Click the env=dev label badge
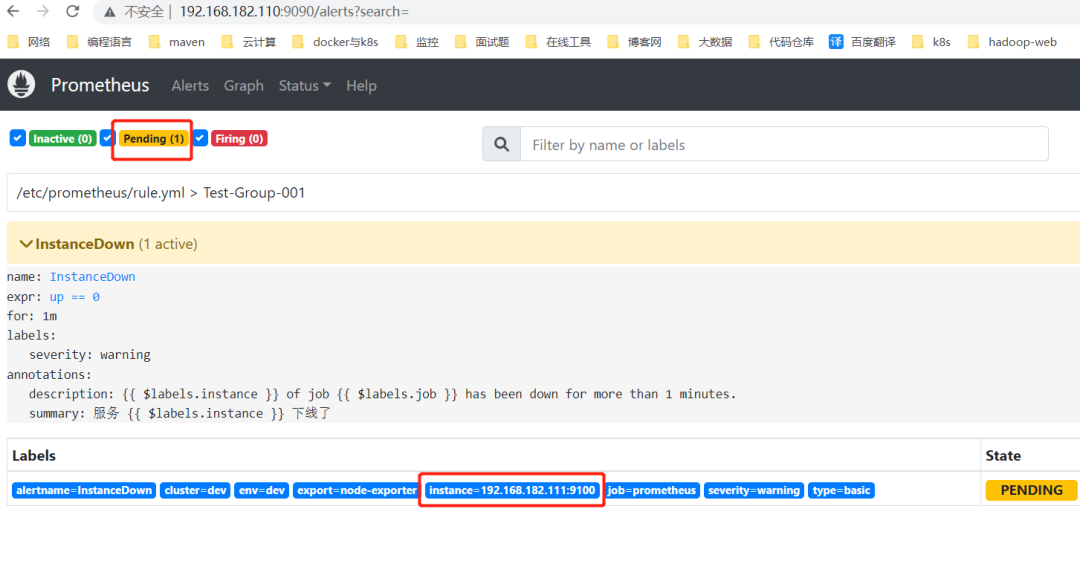1080x561 pixels. tap(262, 490)
